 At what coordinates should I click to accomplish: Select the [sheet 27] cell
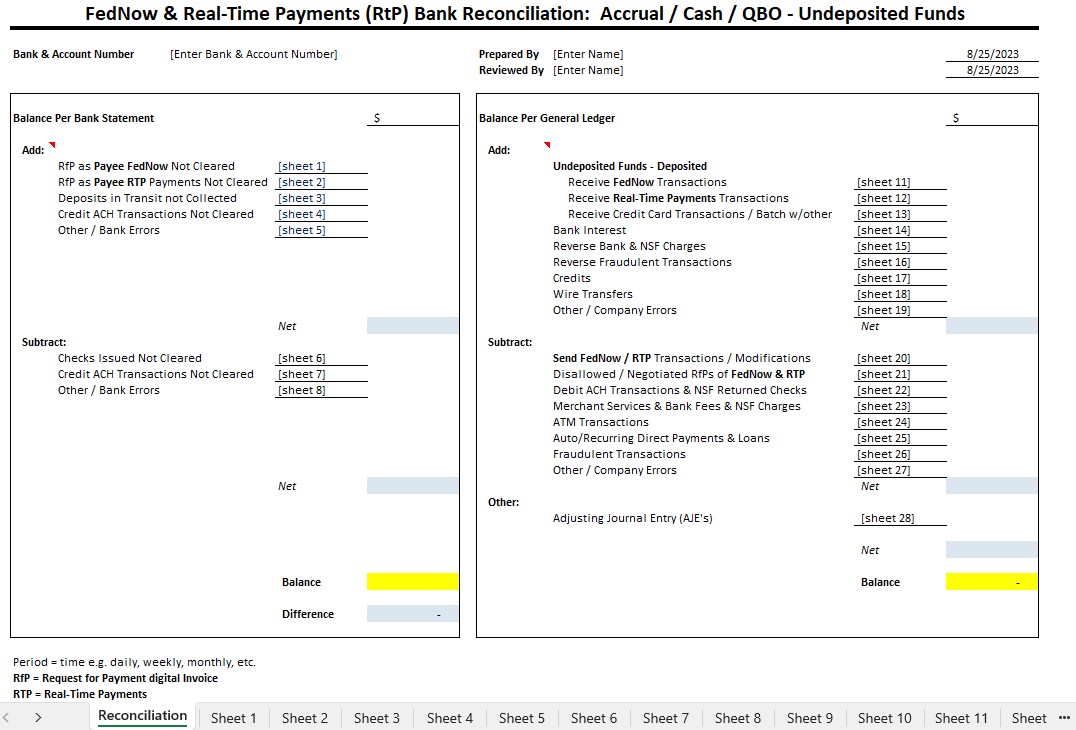click(900, 470)
